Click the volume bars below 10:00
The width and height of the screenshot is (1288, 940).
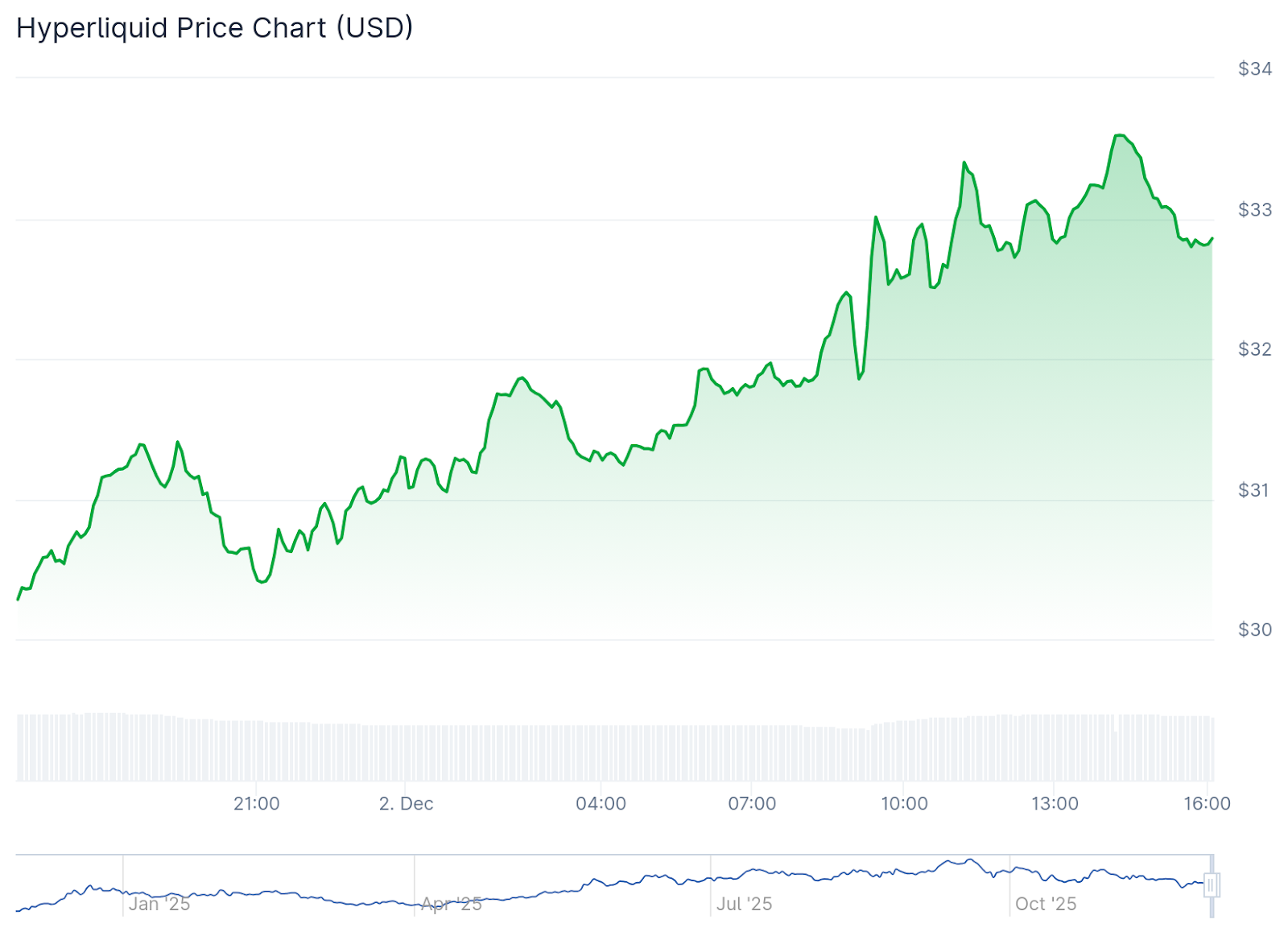click(x=904, y=750)
